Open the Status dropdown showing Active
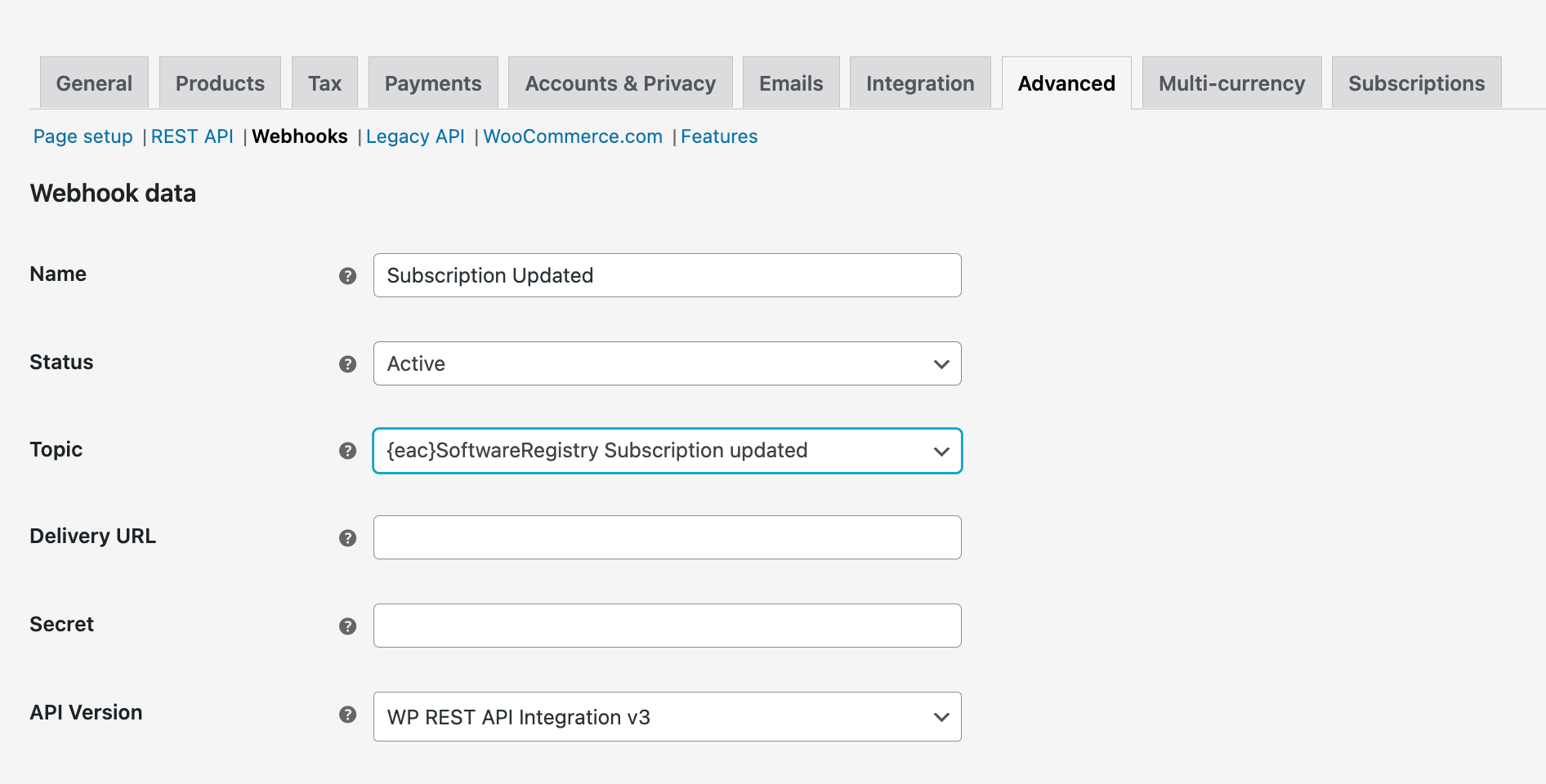The height and width of the screenshot is (784, 1546). coord(667,363)
